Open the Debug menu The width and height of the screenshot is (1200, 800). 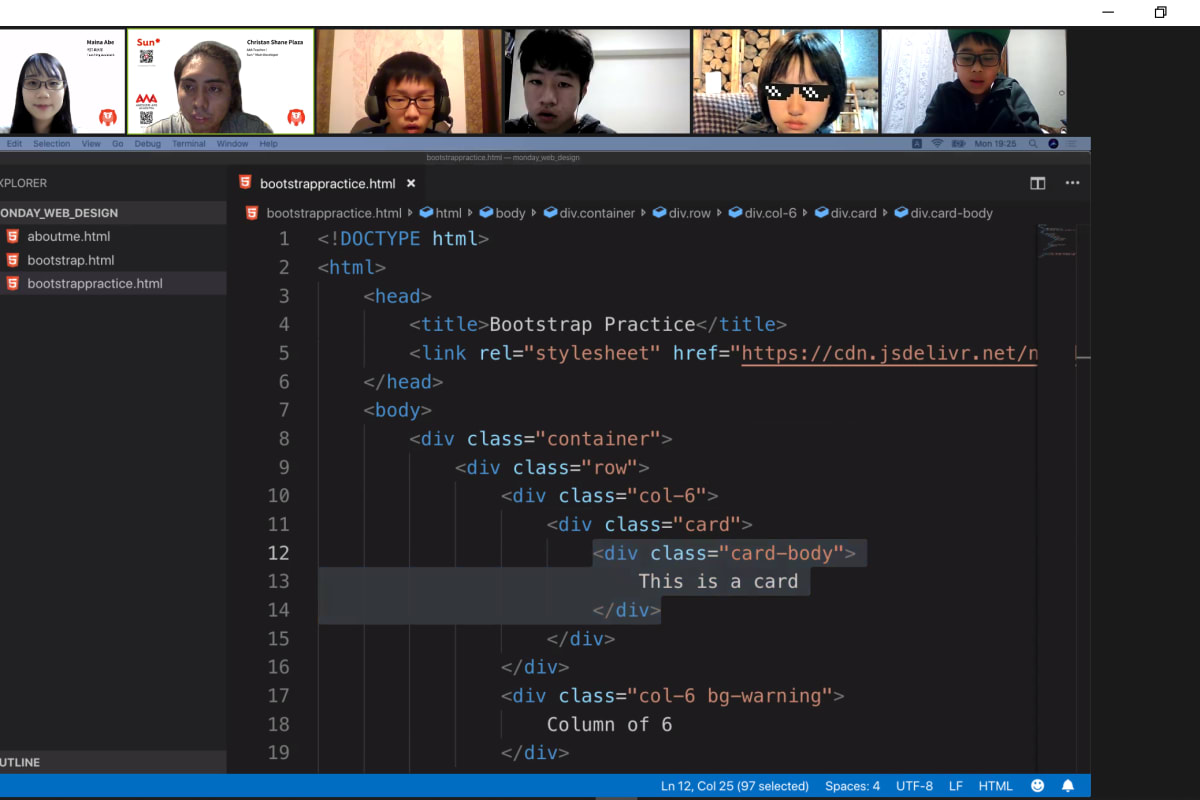tap(147, 144)
